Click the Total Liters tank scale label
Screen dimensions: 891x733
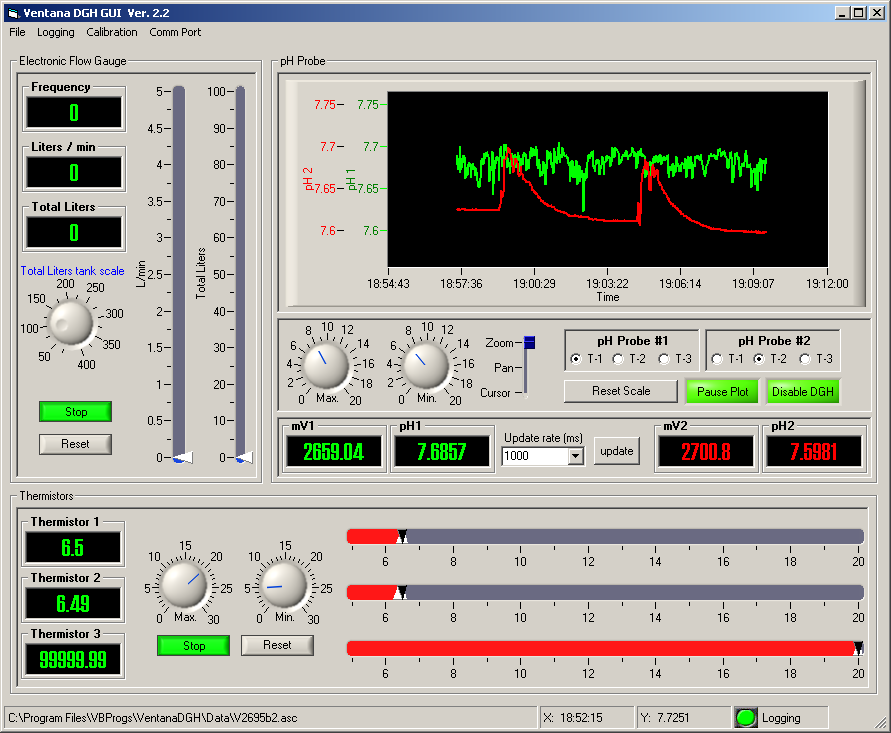coord(72,271)
